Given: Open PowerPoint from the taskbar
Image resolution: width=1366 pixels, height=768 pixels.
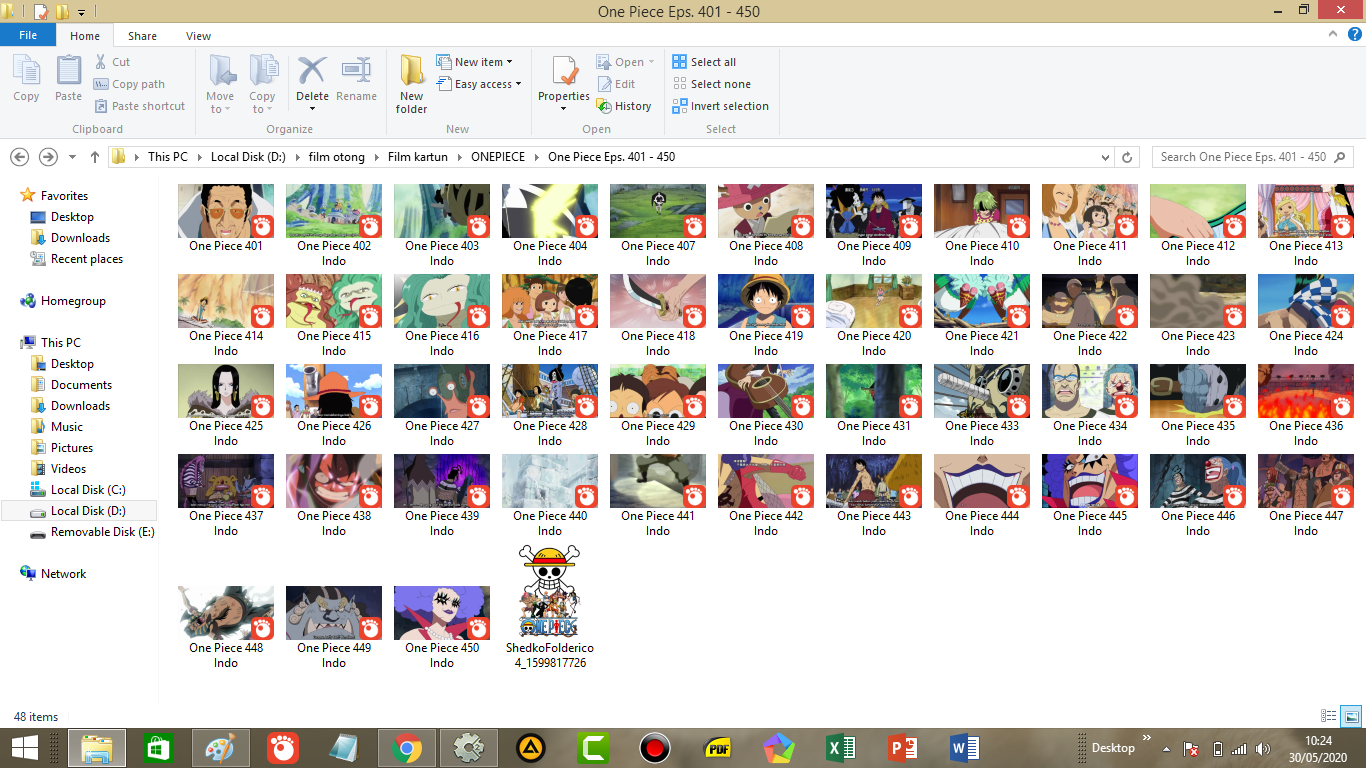Looking at the screenshot, I should (902, 748).
